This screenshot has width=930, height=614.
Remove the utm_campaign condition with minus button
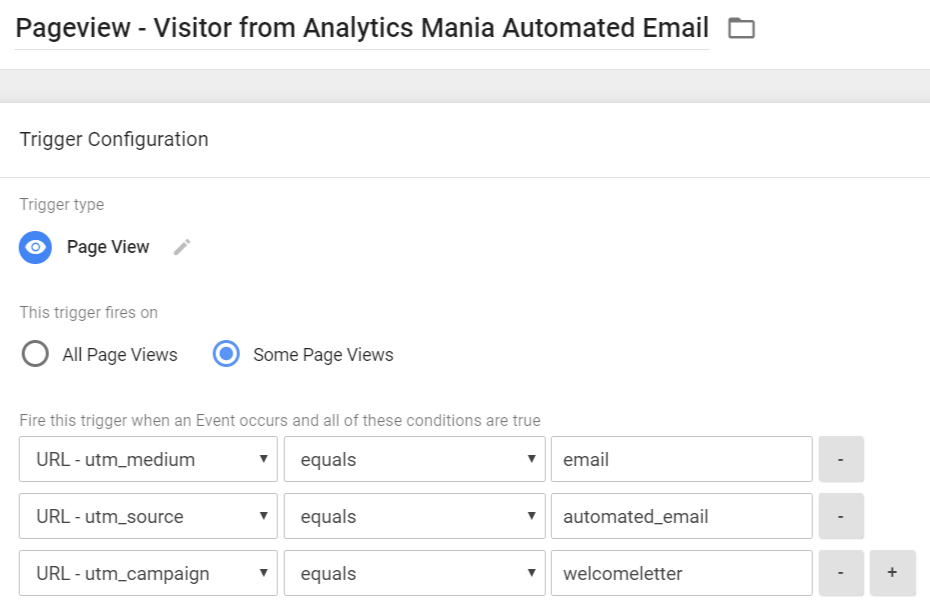click(x=841, y=574)
